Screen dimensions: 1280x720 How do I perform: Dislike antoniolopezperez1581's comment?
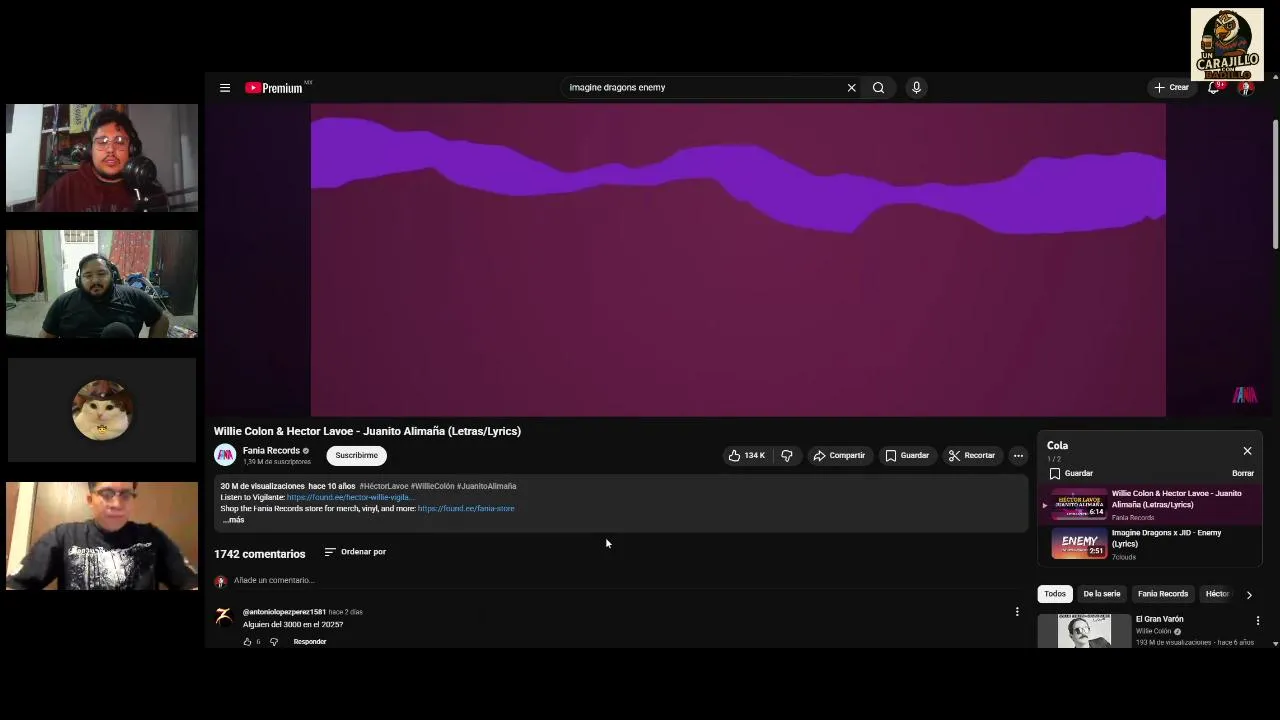click(x=273, y=642)
